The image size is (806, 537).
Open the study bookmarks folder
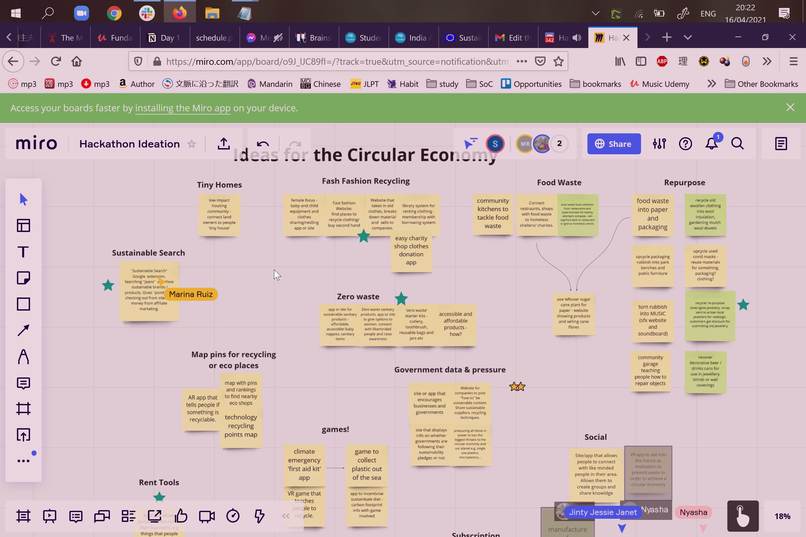442,84
